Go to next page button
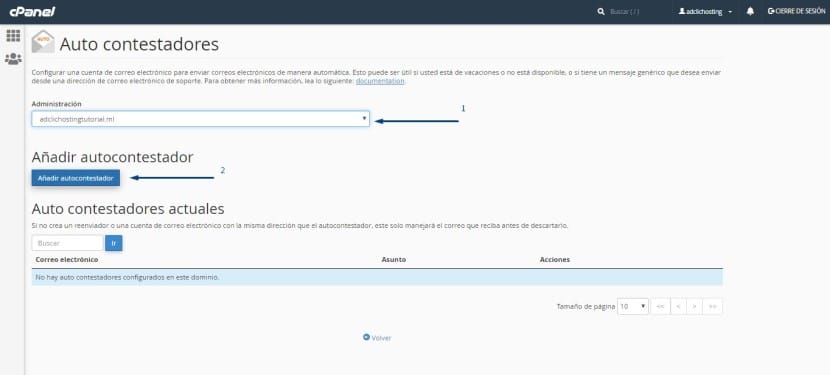The height and width of the screenshot is (375, 830). [694, 306]
